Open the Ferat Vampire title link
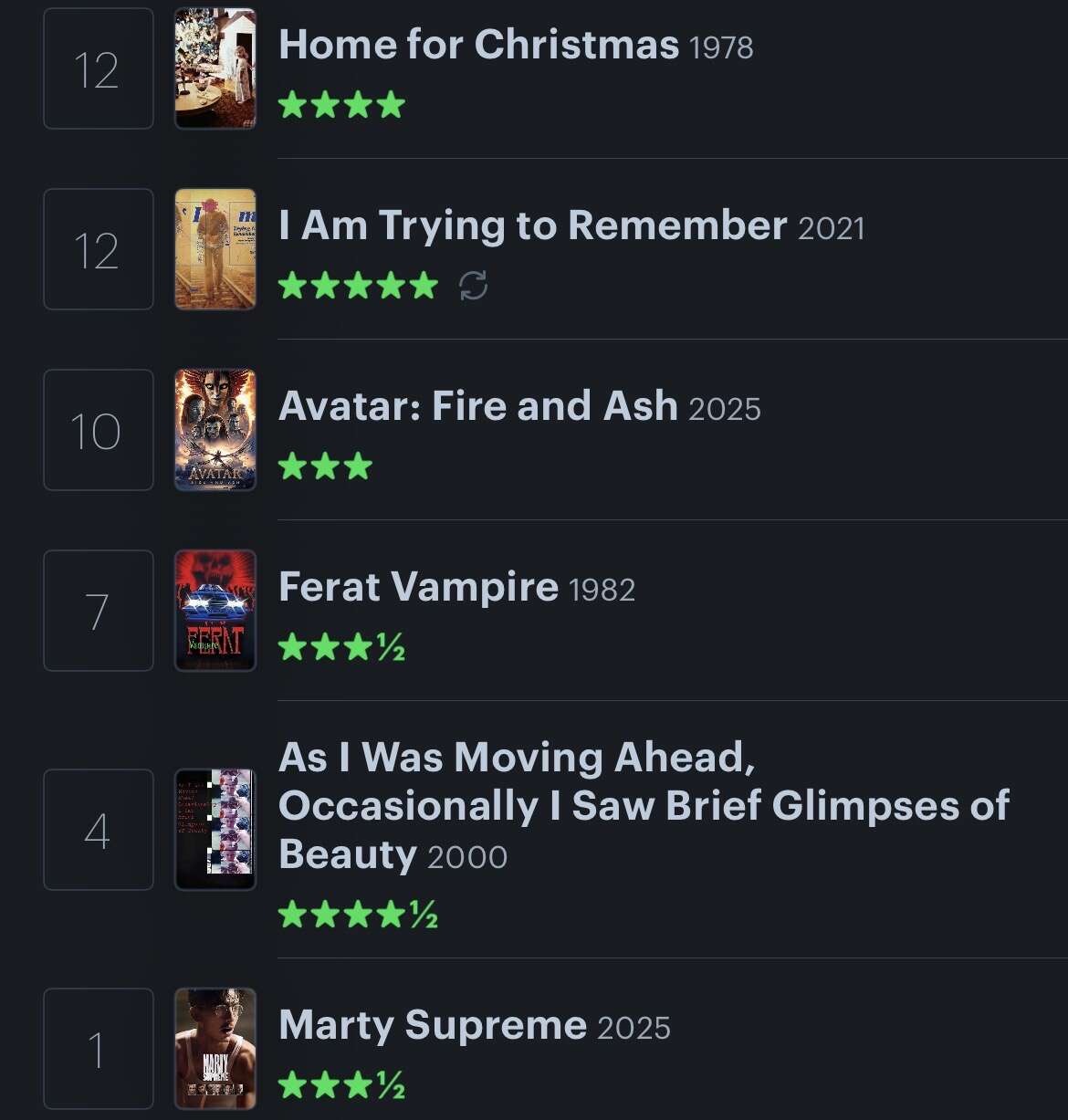 [418, 587]
